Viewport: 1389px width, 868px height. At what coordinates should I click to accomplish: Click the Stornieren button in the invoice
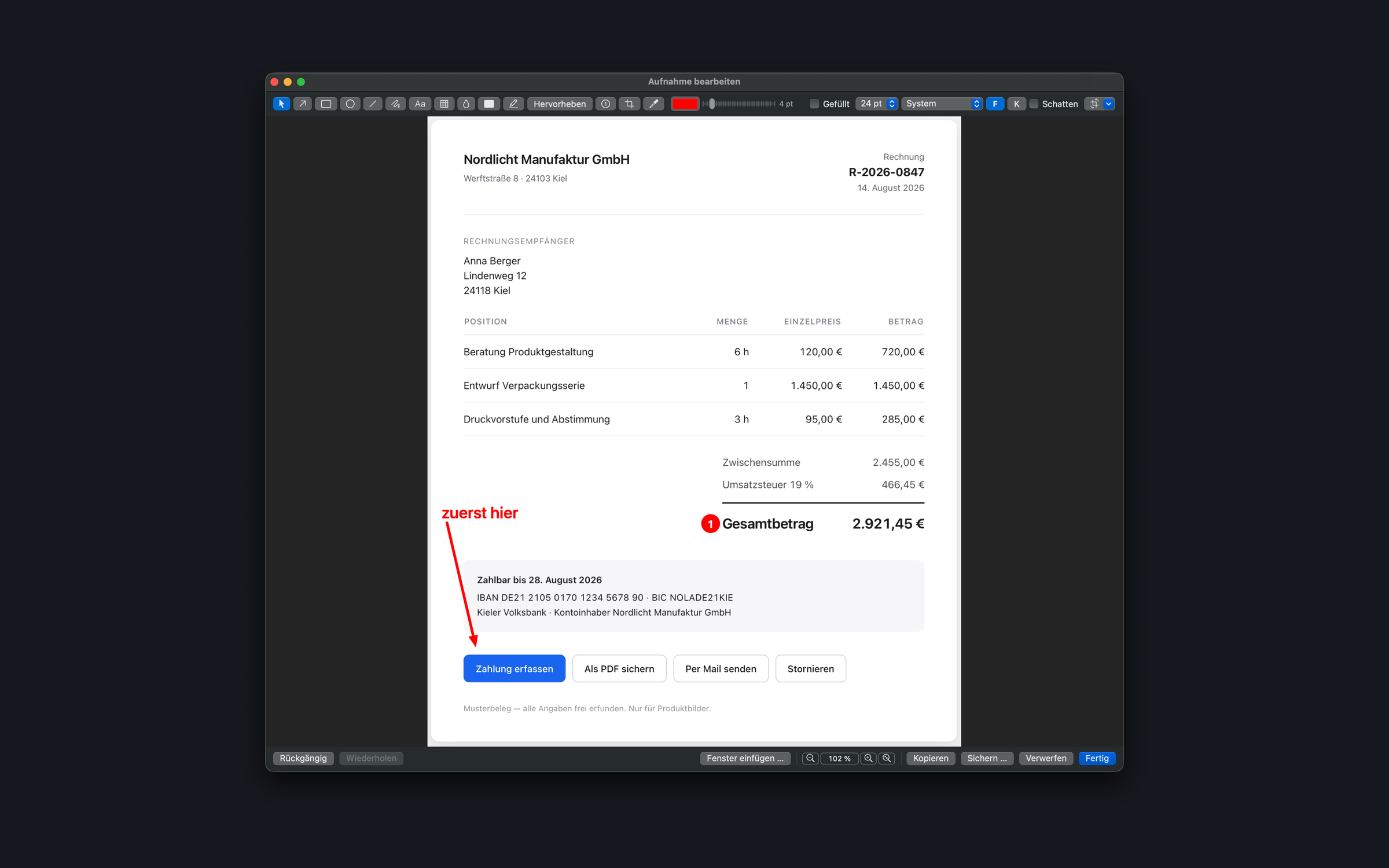pyautogui.click(x=810, y=668)
